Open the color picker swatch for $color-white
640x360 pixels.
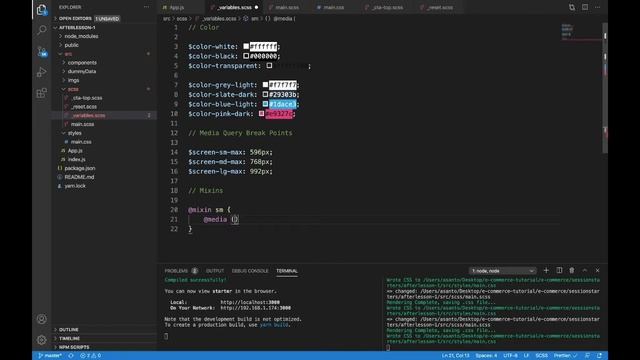coord(246,46)
